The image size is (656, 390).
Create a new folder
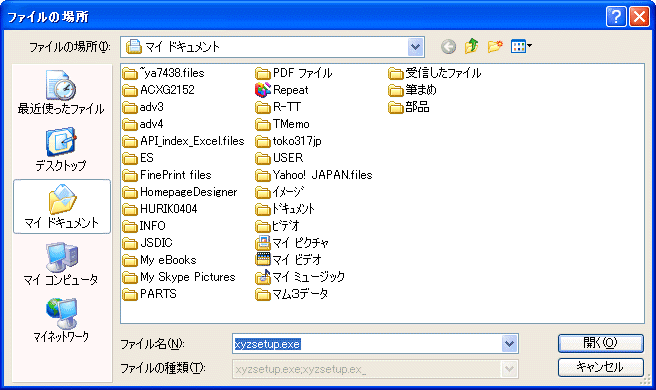pyautogui.click(x=495, y=46)
